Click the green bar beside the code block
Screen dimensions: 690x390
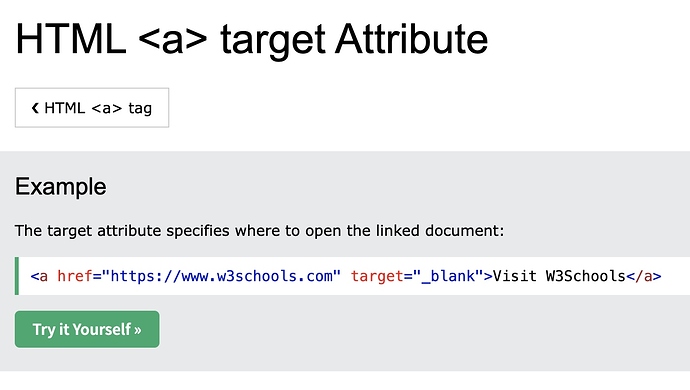coord(17,276)
